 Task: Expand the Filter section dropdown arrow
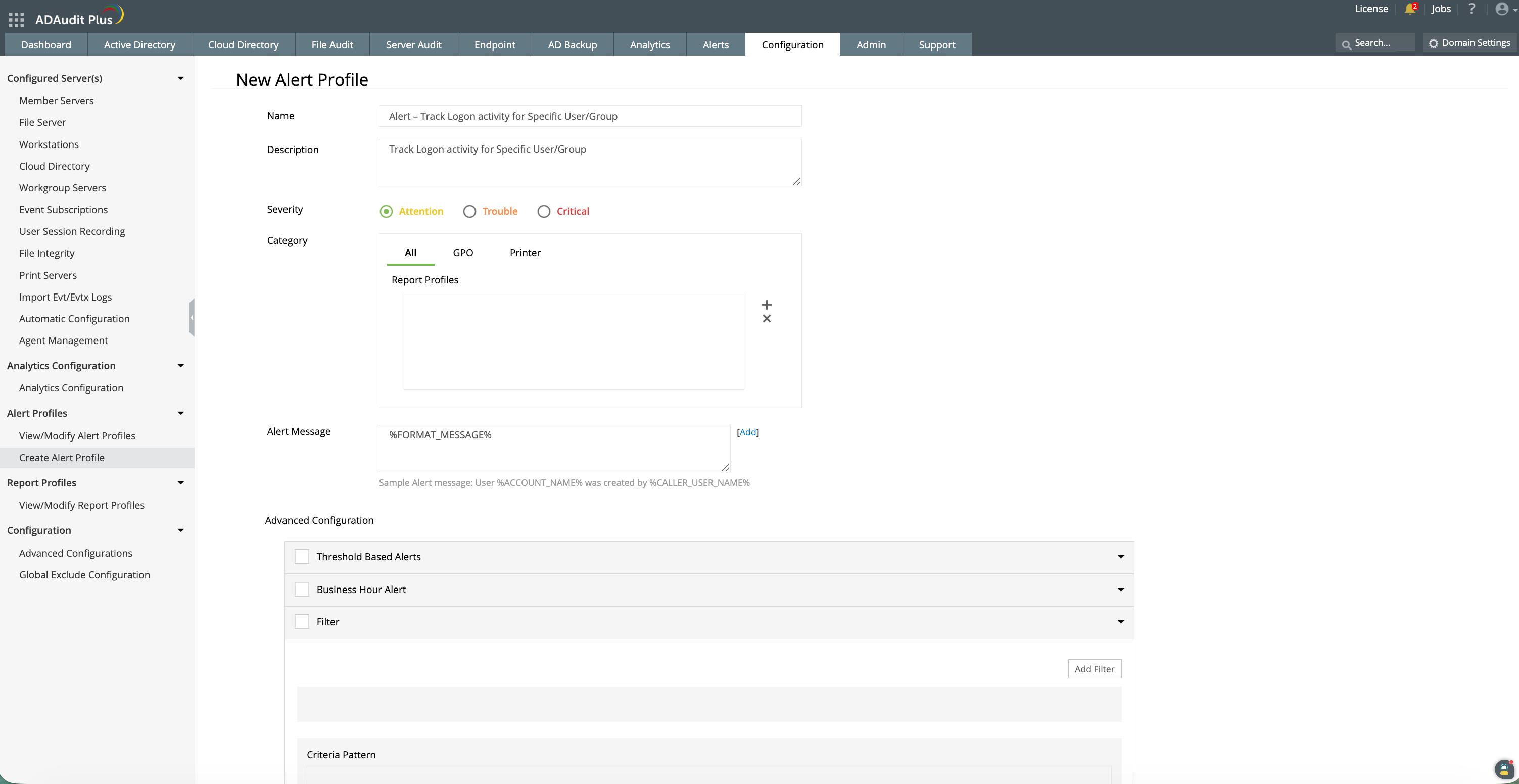[1120, 622]
